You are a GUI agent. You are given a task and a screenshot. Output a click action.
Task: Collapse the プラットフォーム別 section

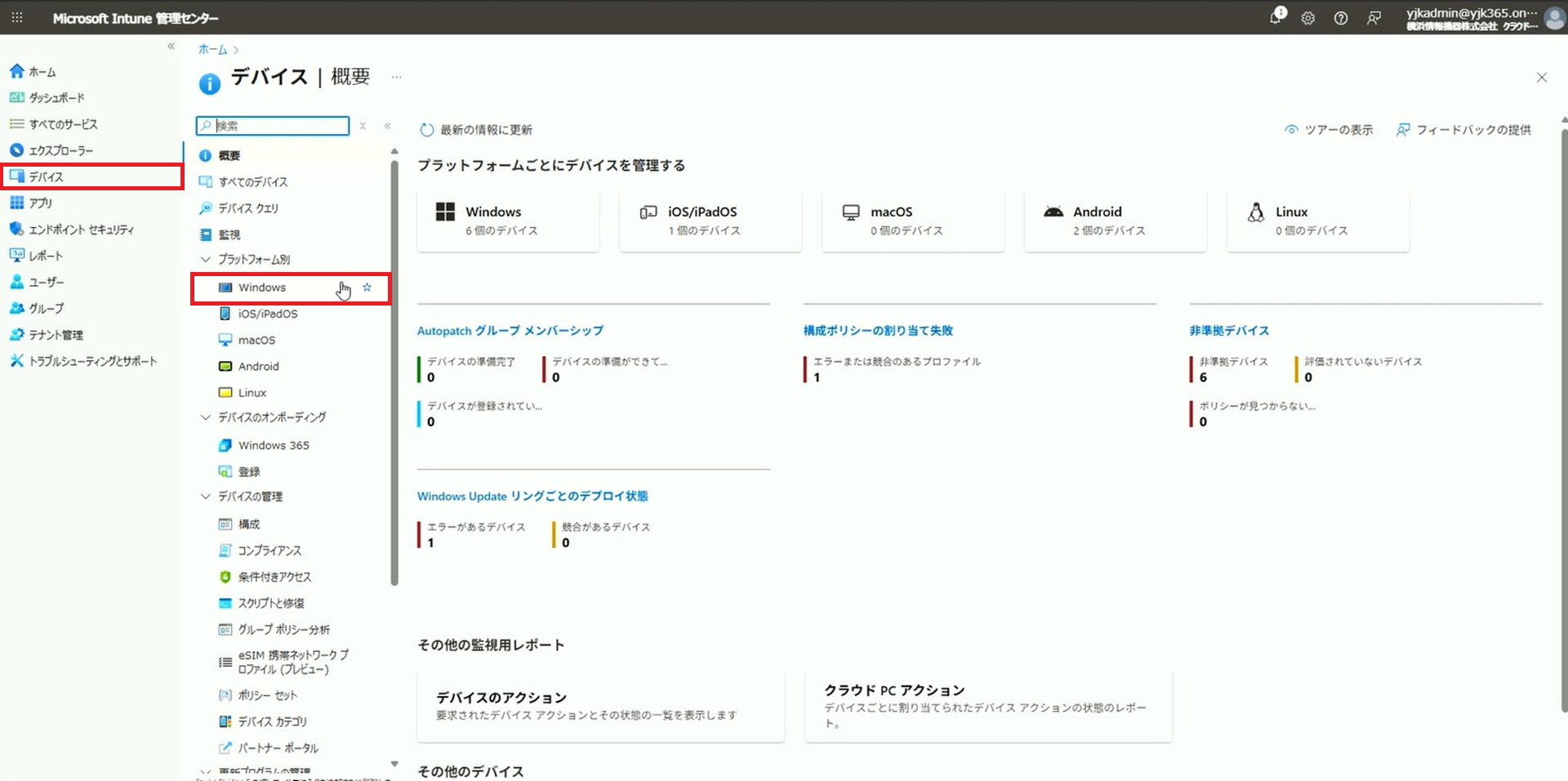206,259
